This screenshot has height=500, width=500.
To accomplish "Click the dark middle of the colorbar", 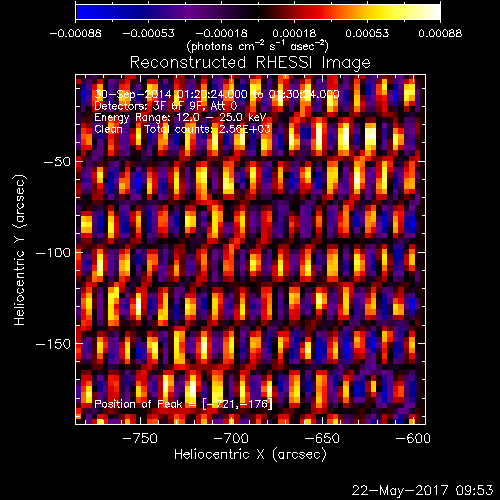I will pyautogui.click(x=258, y=12).
